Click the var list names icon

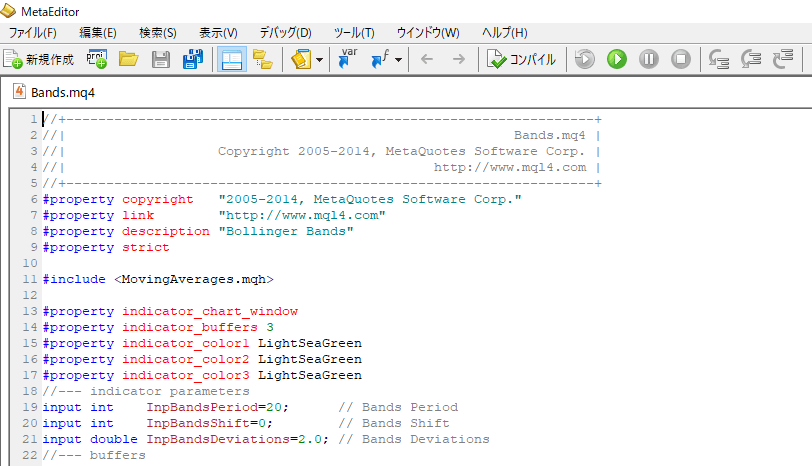click(x=348, y=59)
